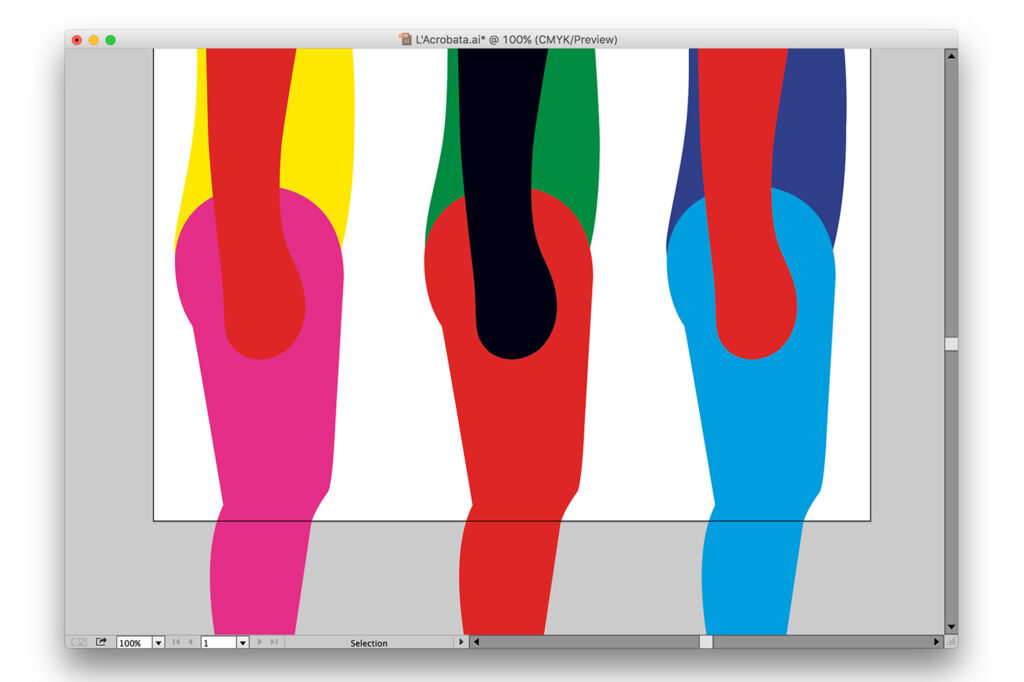Click the artboard number field showing 1
The height and width of the screenshot is (682, 1024).
click(218, 643)
